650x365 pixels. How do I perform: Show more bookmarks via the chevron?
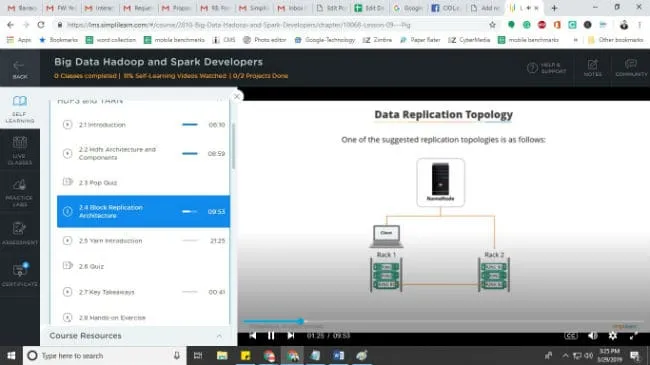pos(575,40)
